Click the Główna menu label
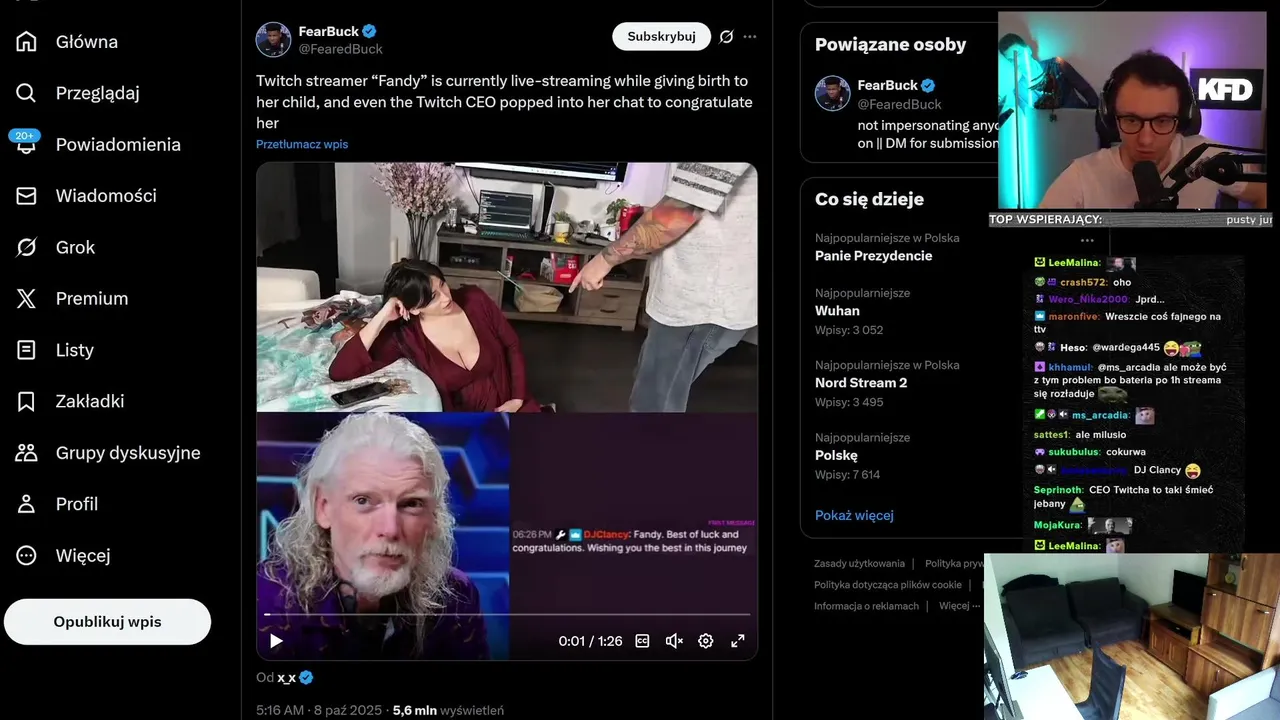The width and height of the screenshot is (1280, 720). pyautogui.click(x=87, y=42)
